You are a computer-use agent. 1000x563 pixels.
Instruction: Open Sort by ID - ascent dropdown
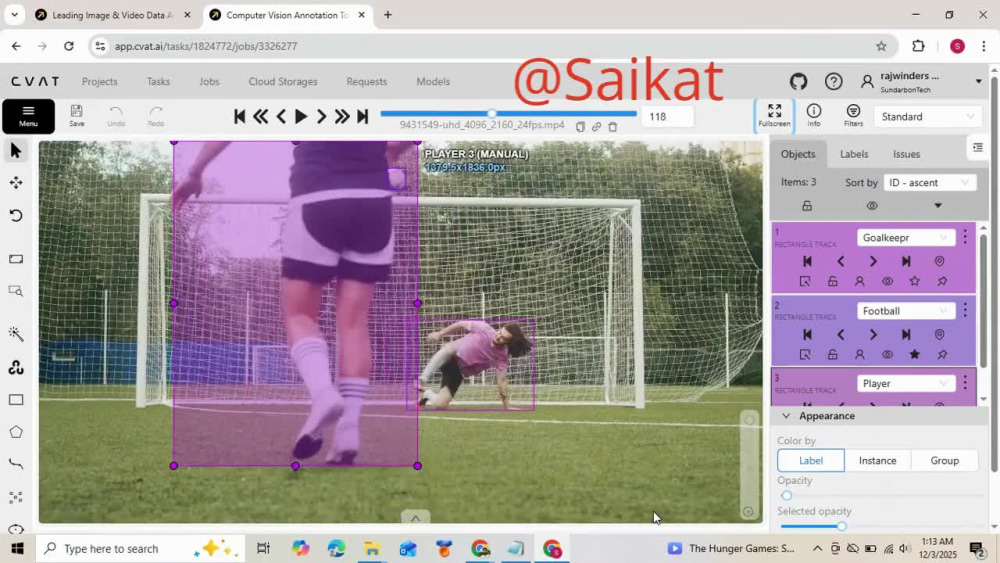(x=930, y=183)
